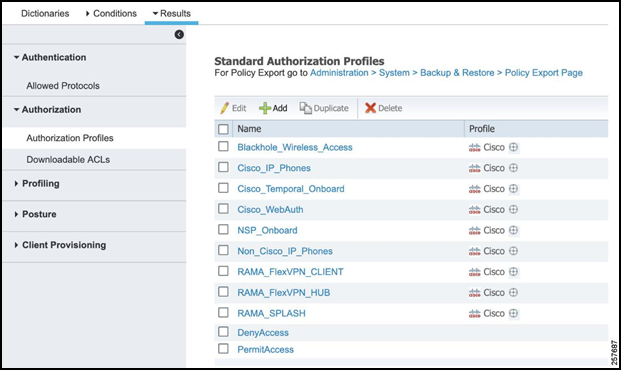Check the Cisco_WebAuth checkbox
This screenshot has height=370, width=621.
223,208
